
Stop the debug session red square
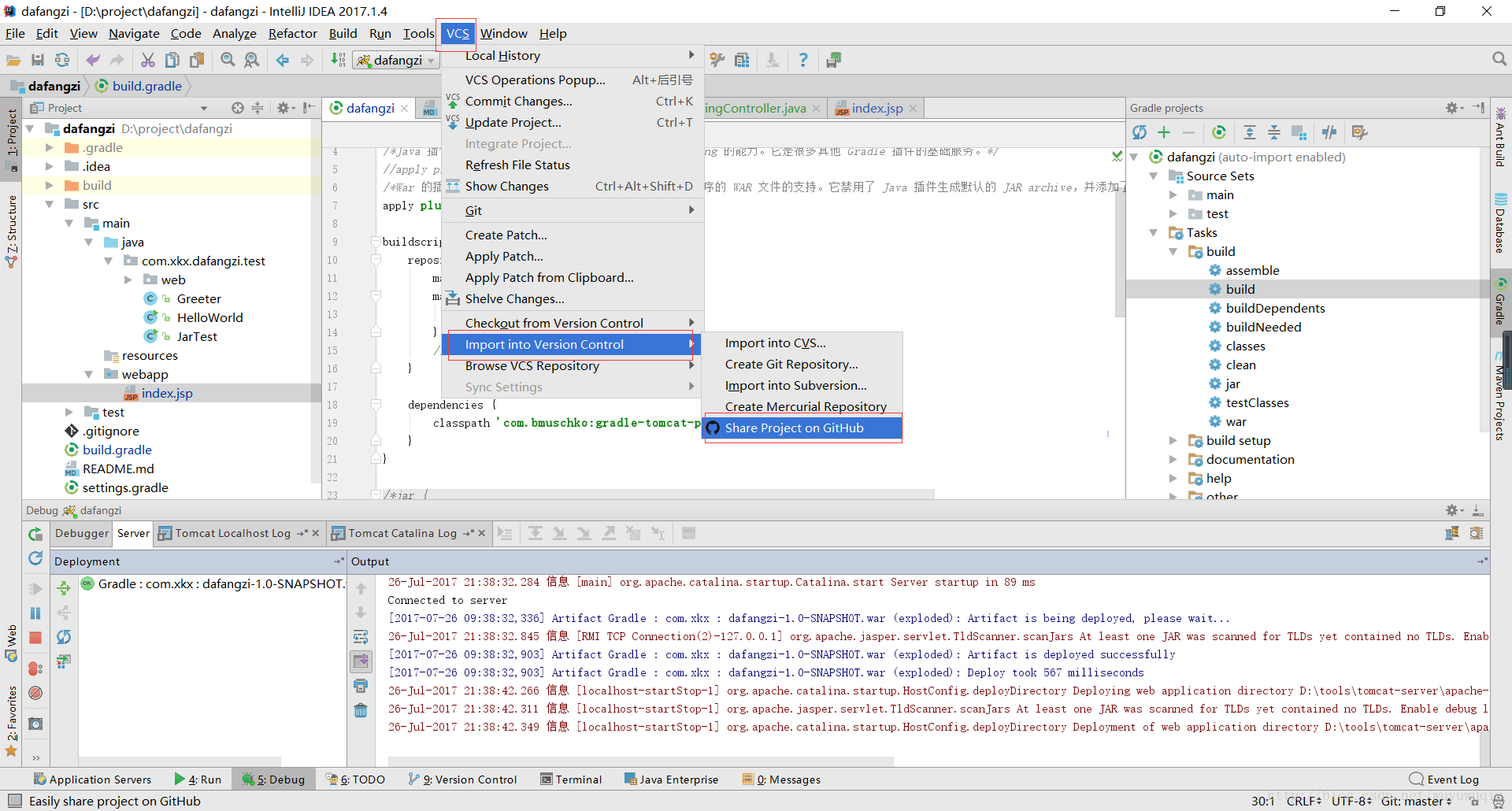pyautogui.click(x=35, y=638)
